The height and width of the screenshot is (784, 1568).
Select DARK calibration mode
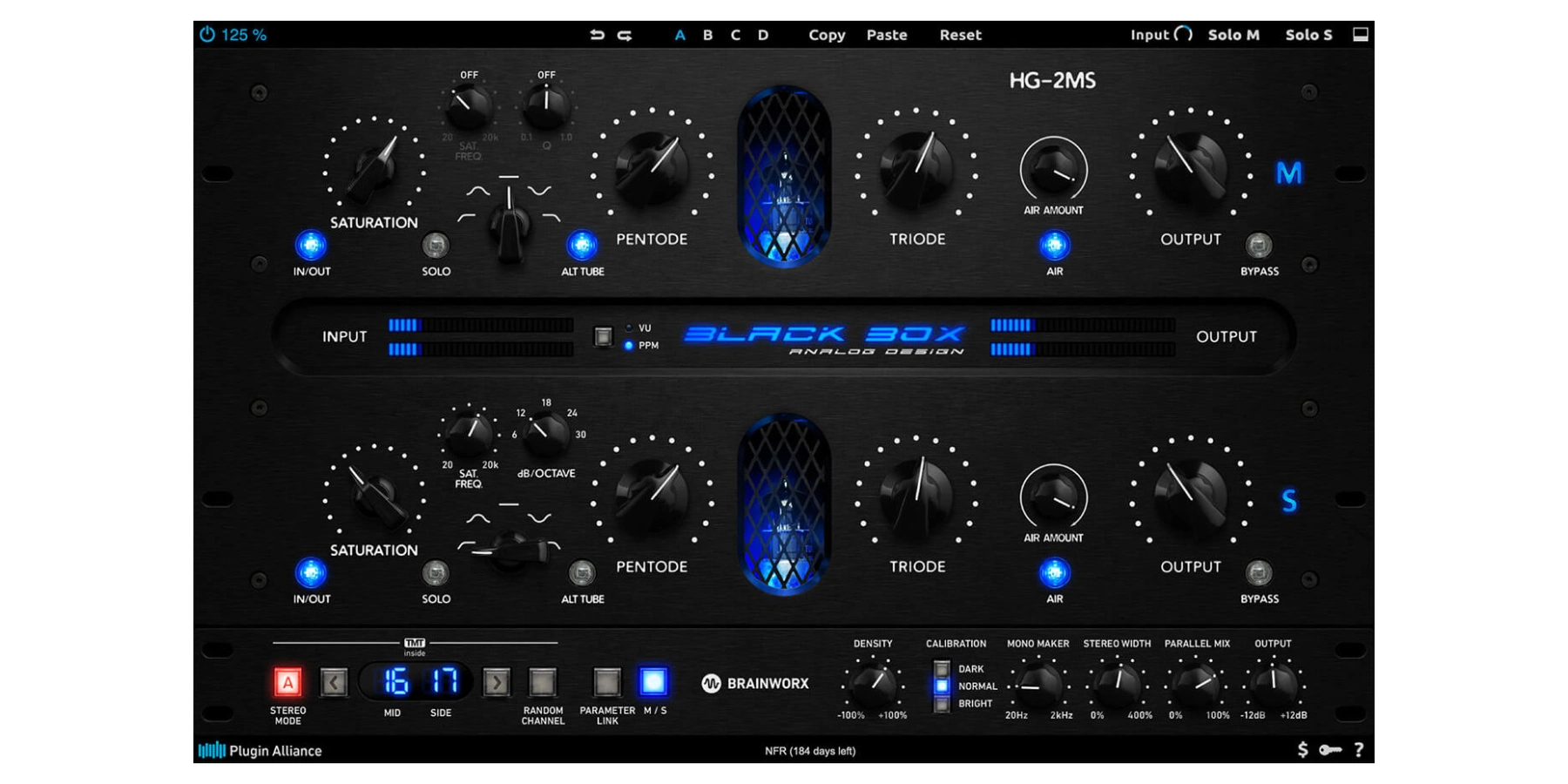coord(943,669)
